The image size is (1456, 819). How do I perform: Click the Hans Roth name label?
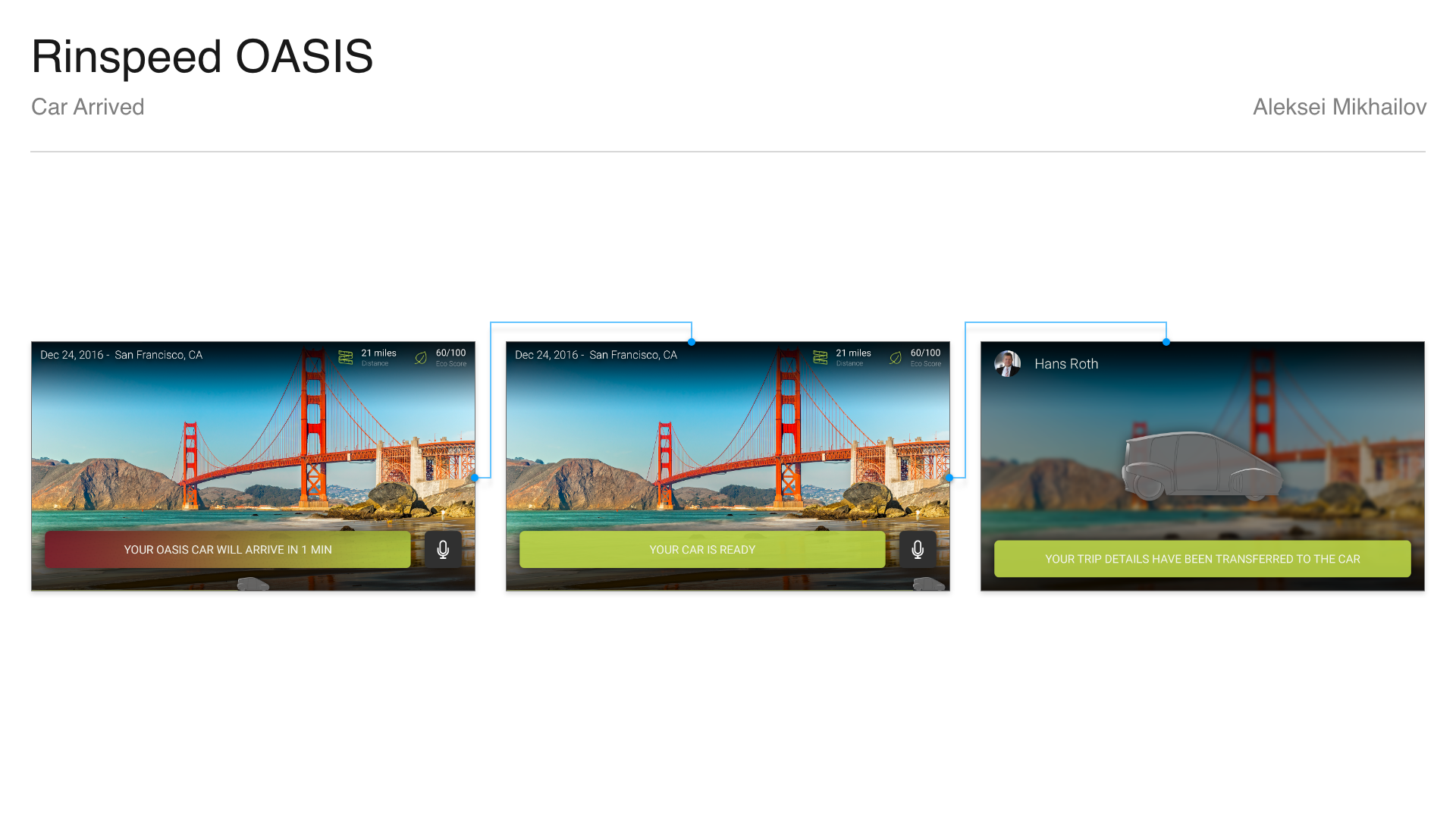click(x=1066, y=364)
